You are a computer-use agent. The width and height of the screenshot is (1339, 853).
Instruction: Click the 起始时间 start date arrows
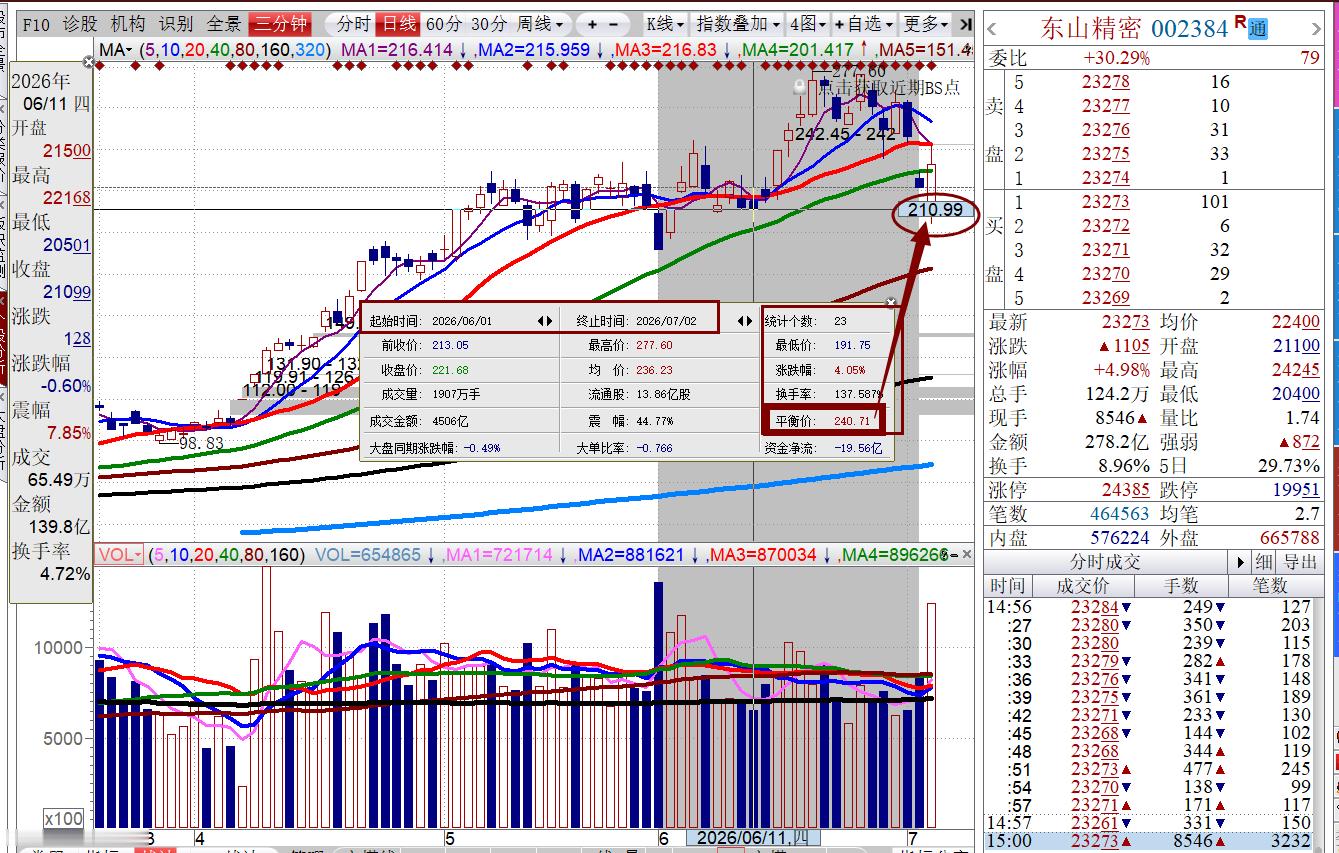click(545, 321)
